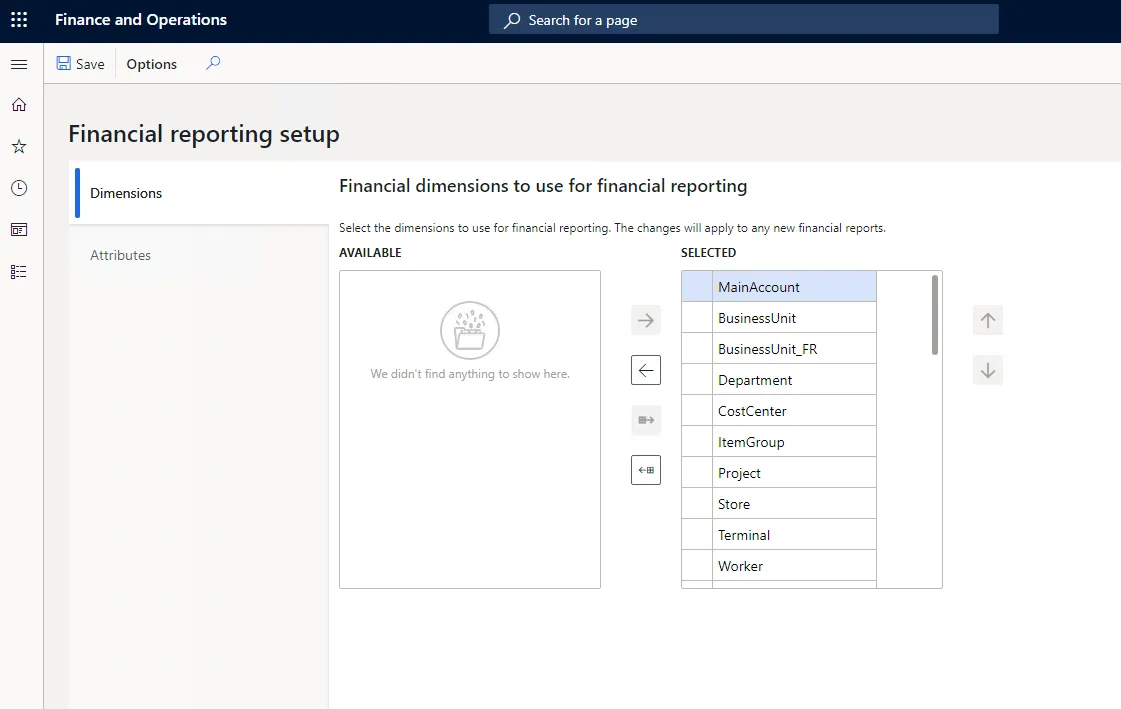Open the Options menu
The height and width of the screenshot is (709, 1121).
pos(151,63)
